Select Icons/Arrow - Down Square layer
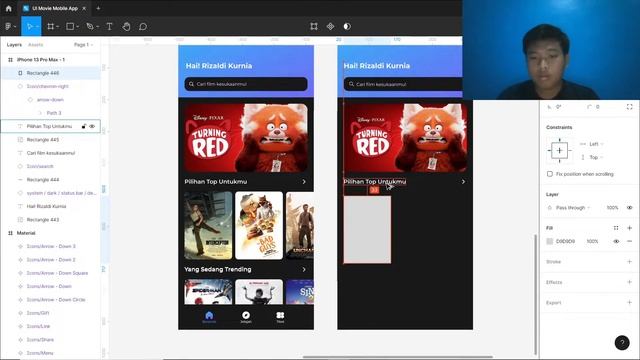This screenshot has height=360, width=640. (x=57, y=273)
